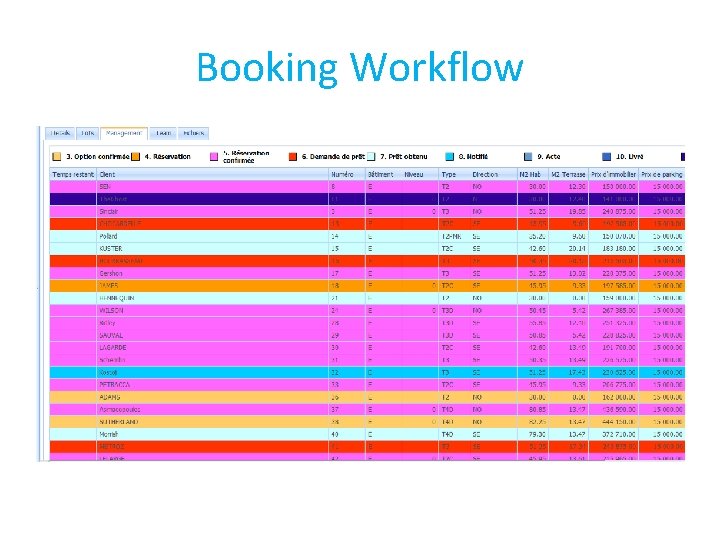Click the pale-cyan '7. Prêt obtenu' swatch

pos(371,157)
